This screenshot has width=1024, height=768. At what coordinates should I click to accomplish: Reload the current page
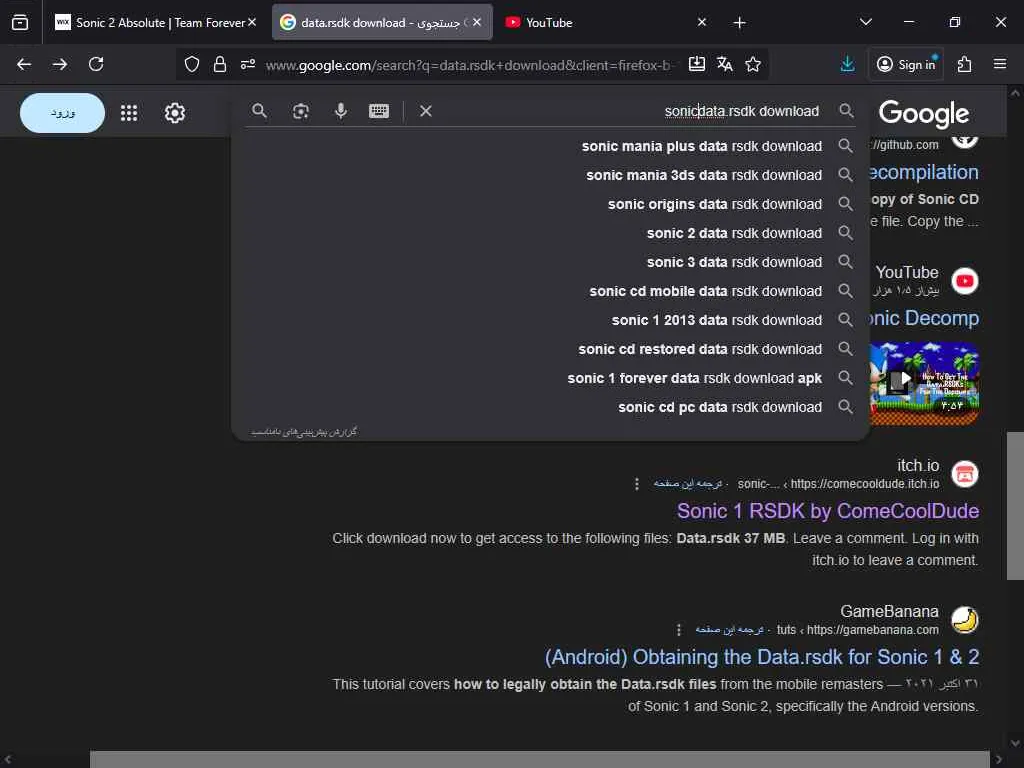pos(96,64)
